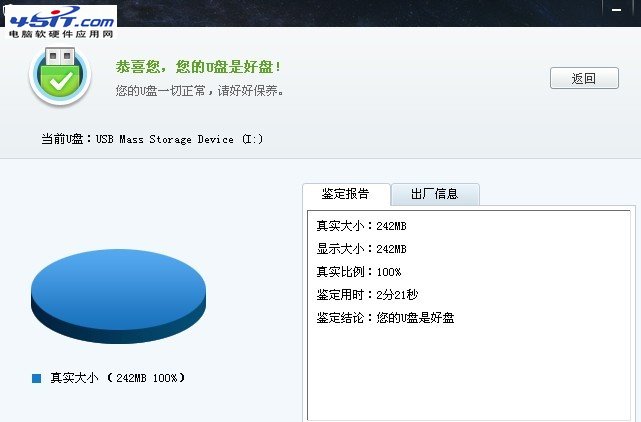Click the 电脑软硬件应用网 caption under logo
The width and height of the screenshot is (641, 422).
61,34
